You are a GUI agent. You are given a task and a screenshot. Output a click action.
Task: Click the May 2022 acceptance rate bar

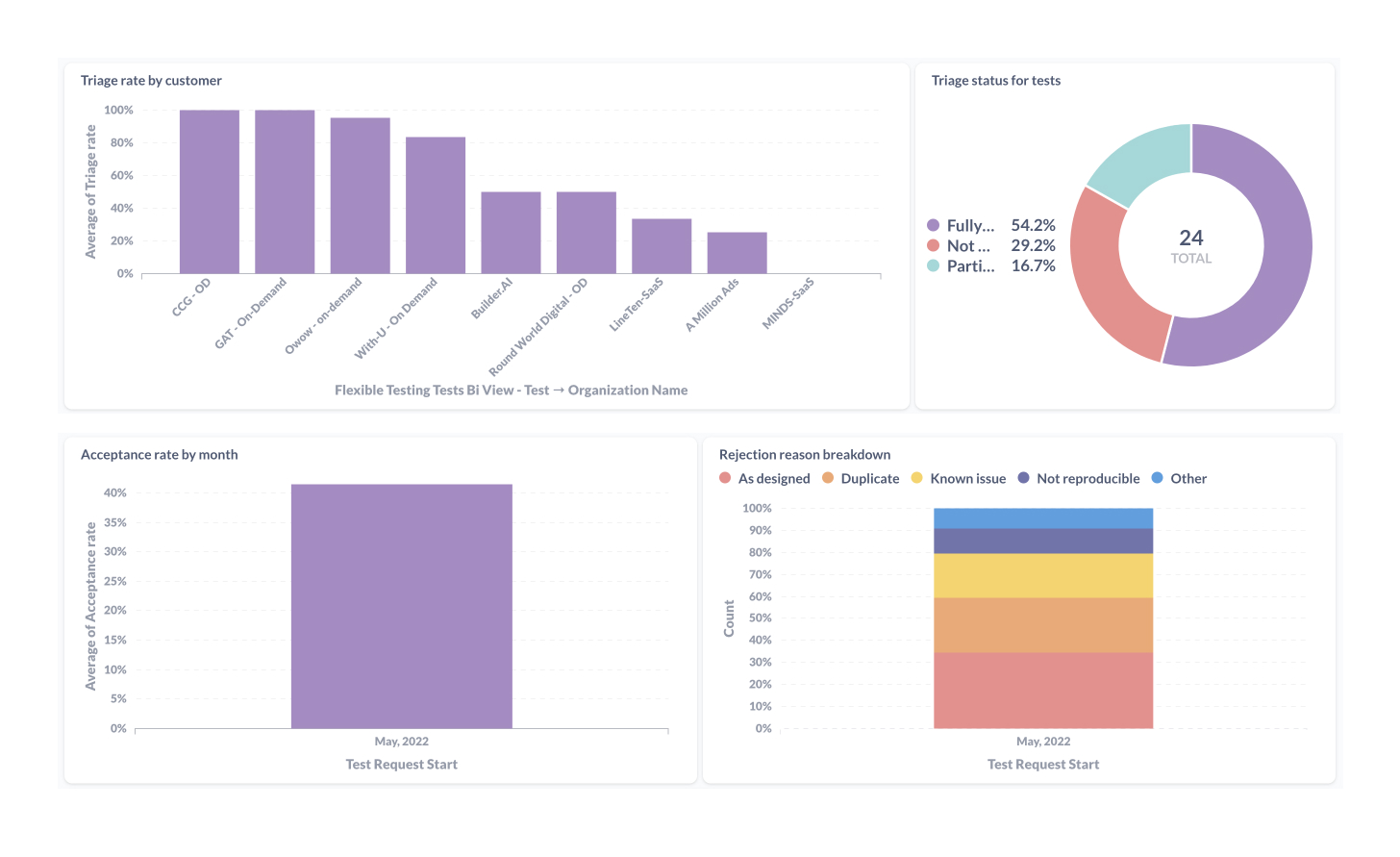point(401,606)
